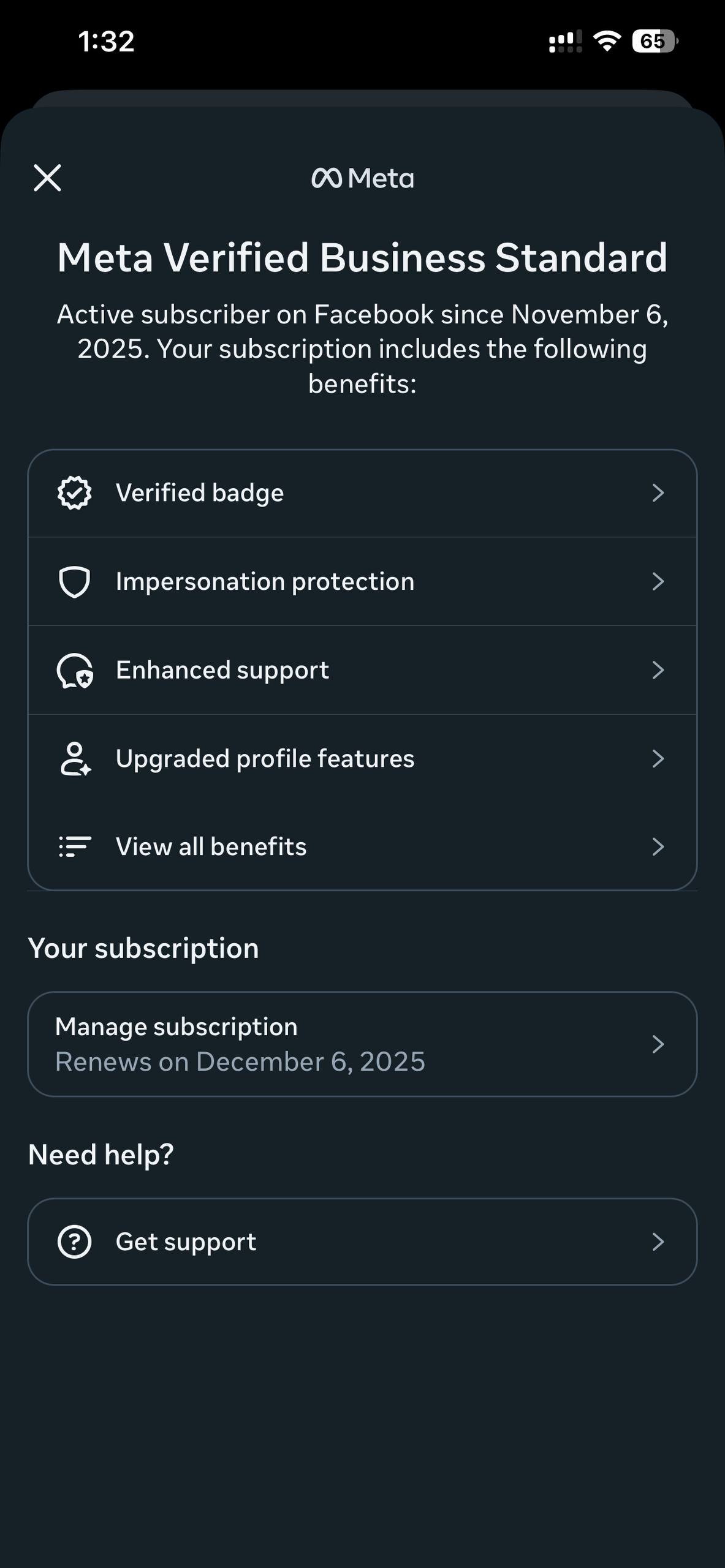Viewport: 725px width, 1568px height.
Task: Tap the Wi-Fi status icon
Action: 607,41
